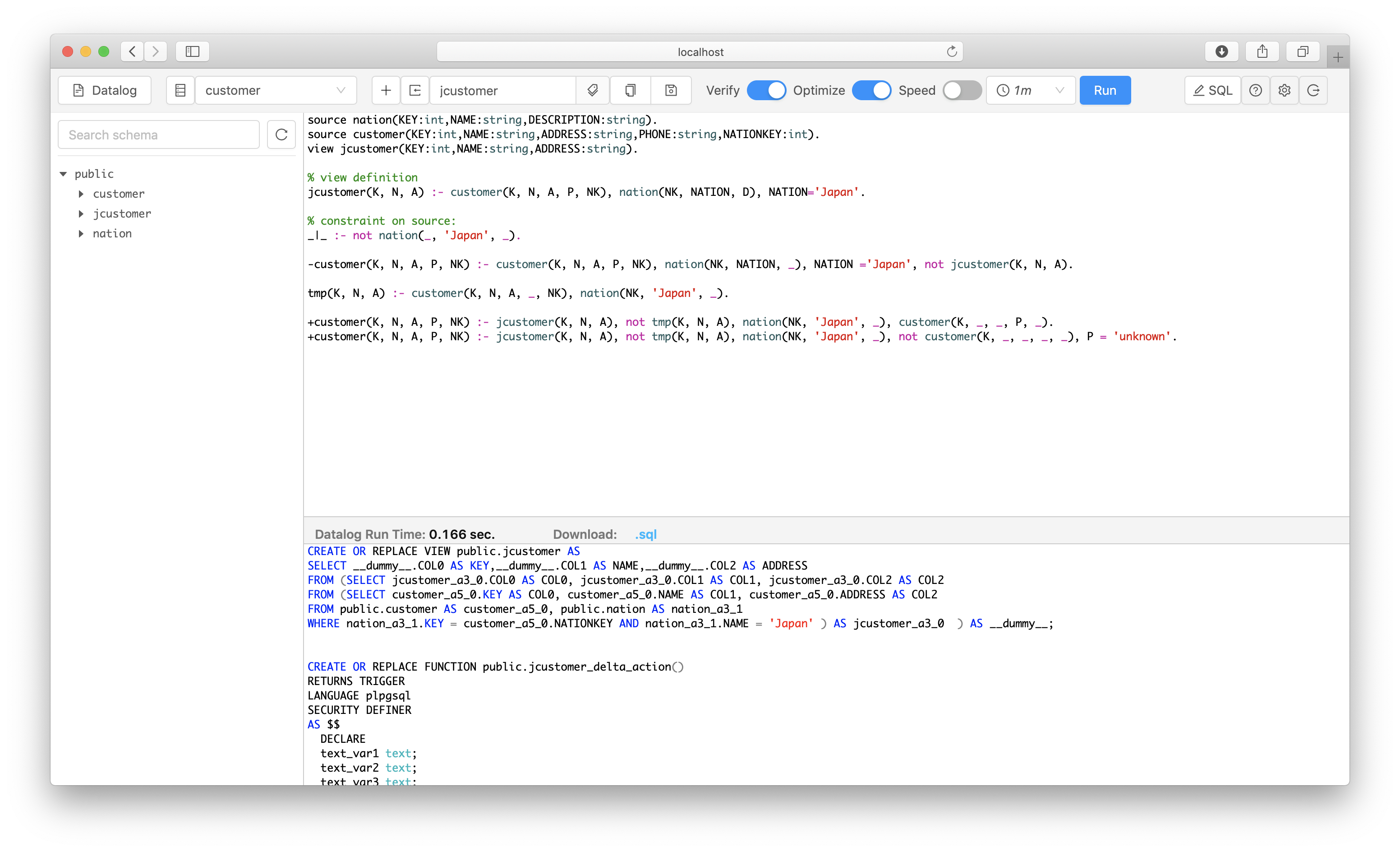Click the new tab plus icon

pyautogui.click(x=386, y=90)
